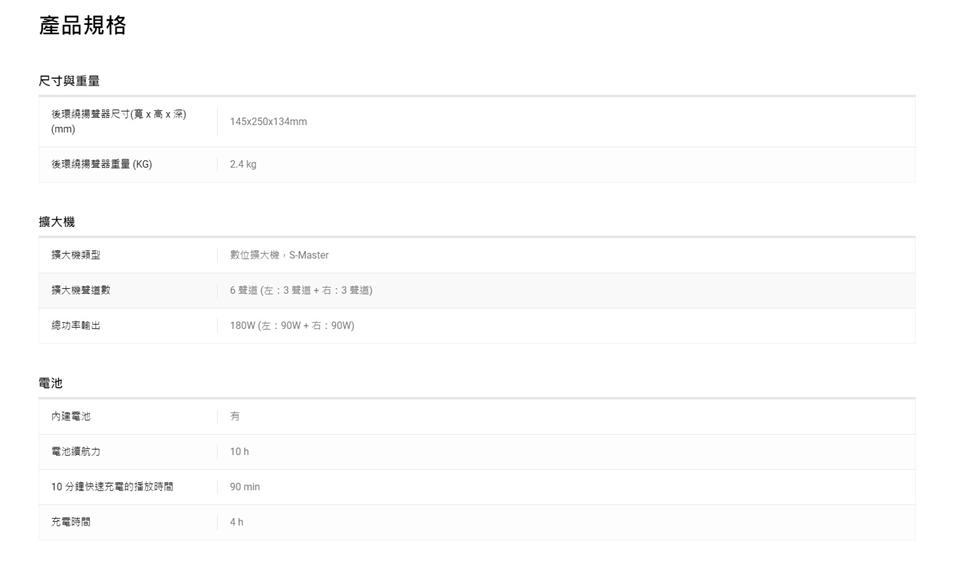Click the 10 分鐘快速充電的播放時間 label
The height and width of the screenshot is (563, 960).
(x=113, y=487)
